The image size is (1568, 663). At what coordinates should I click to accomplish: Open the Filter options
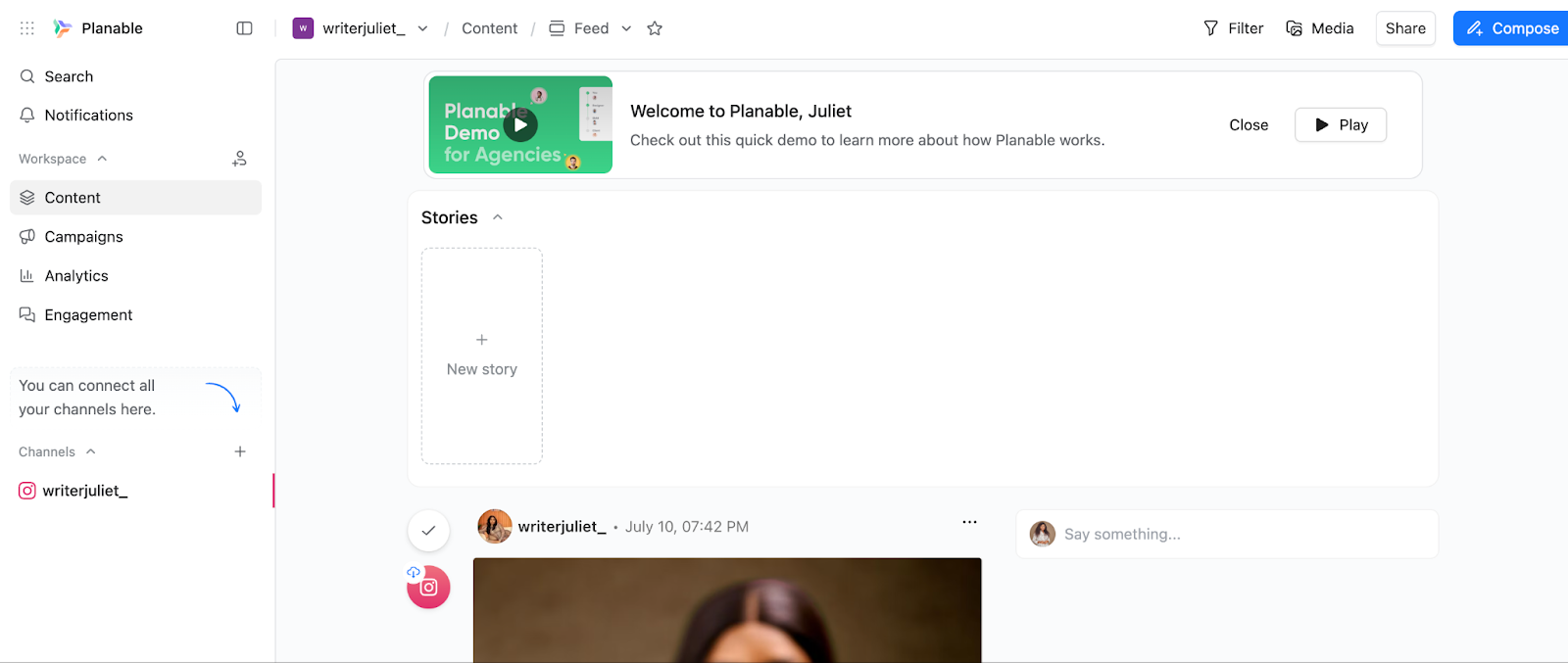[1233, 28]
